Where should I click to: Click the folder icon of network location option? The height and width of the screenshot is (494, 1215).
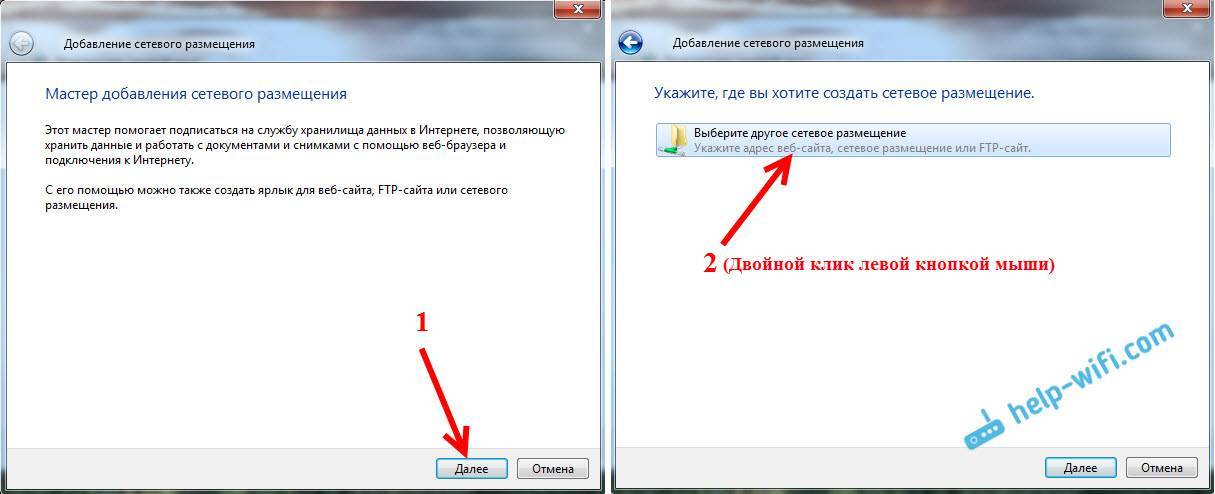coord(675,139)
